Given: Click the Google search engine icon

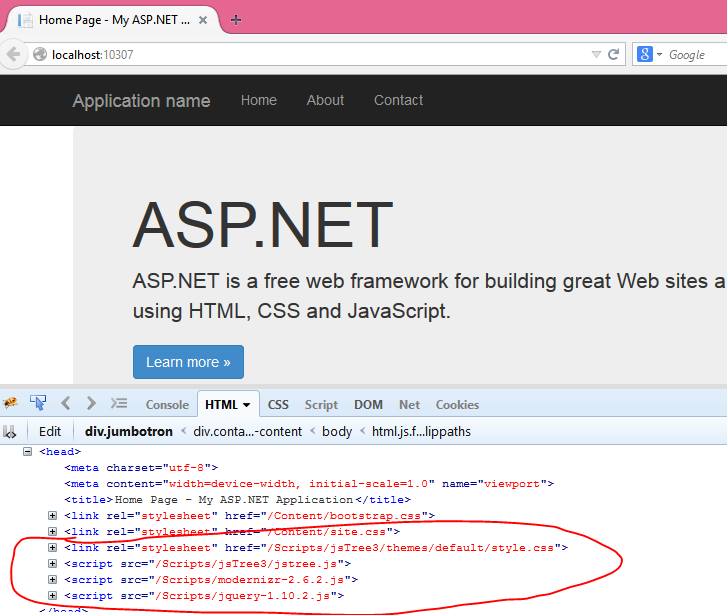Looking at the screenshot, I should click(645, 54).
